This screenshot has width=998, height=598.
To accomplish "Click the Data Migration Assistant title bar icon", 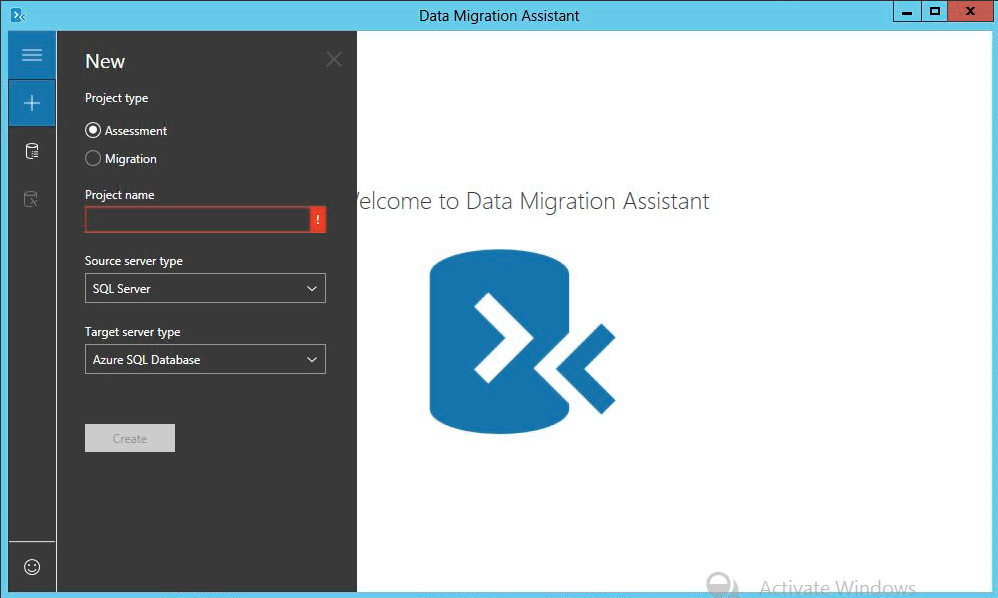I will (18, 15).
